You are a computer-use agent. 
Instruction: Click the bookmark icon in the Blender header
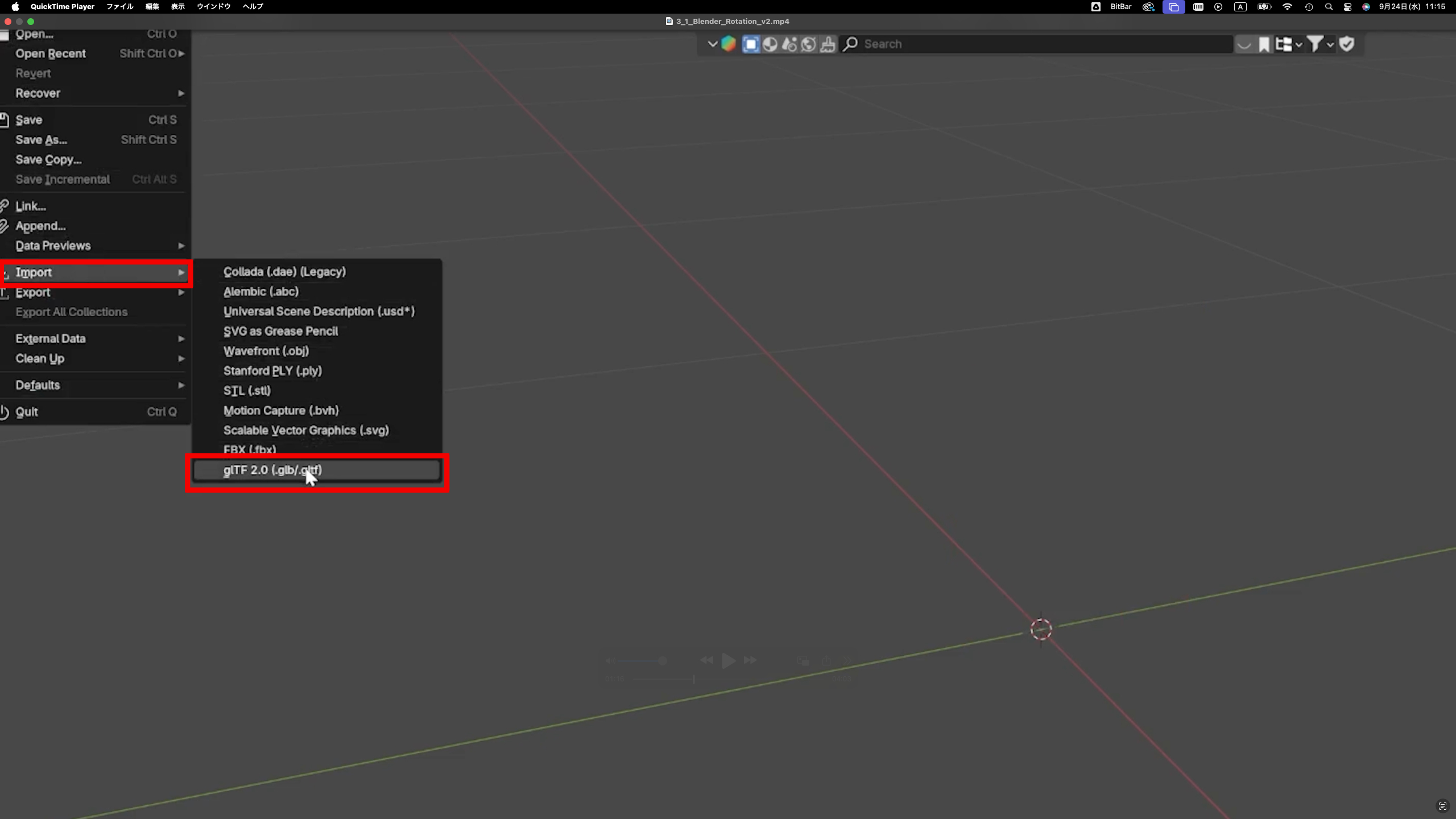1264,44
